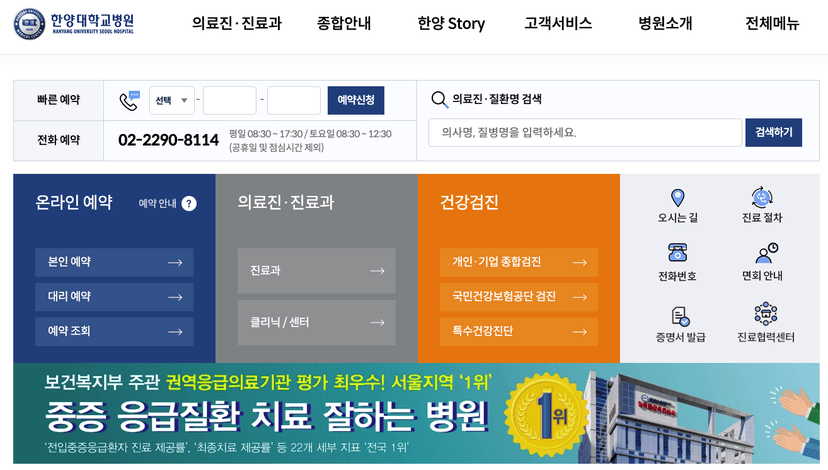828x470 pixels.
Task: Open the 의료진·진료과 top menu
Action: click(x=237, y=23)
